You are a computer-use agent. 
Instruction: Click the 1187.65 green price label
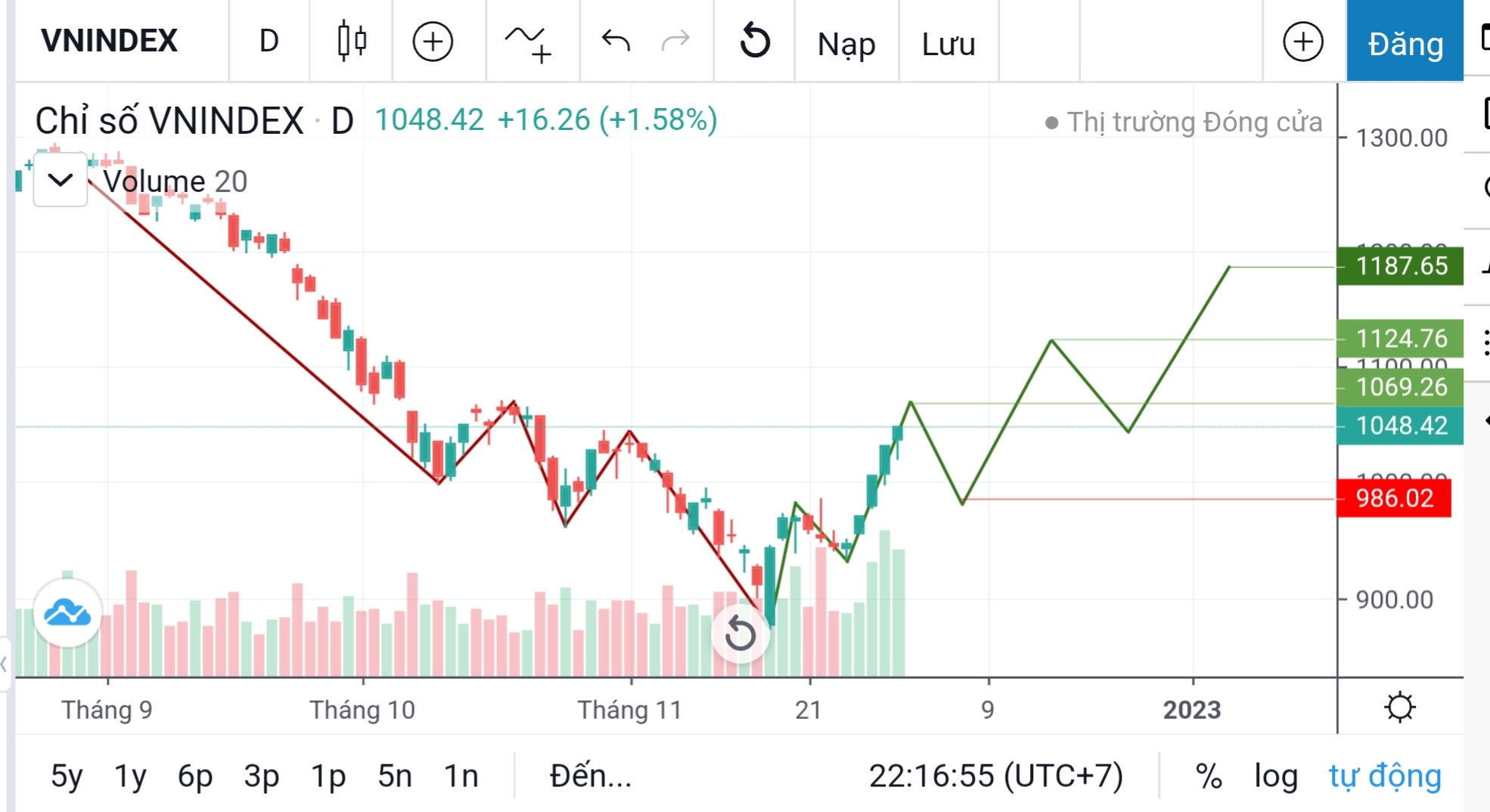tap(1401, 266)
